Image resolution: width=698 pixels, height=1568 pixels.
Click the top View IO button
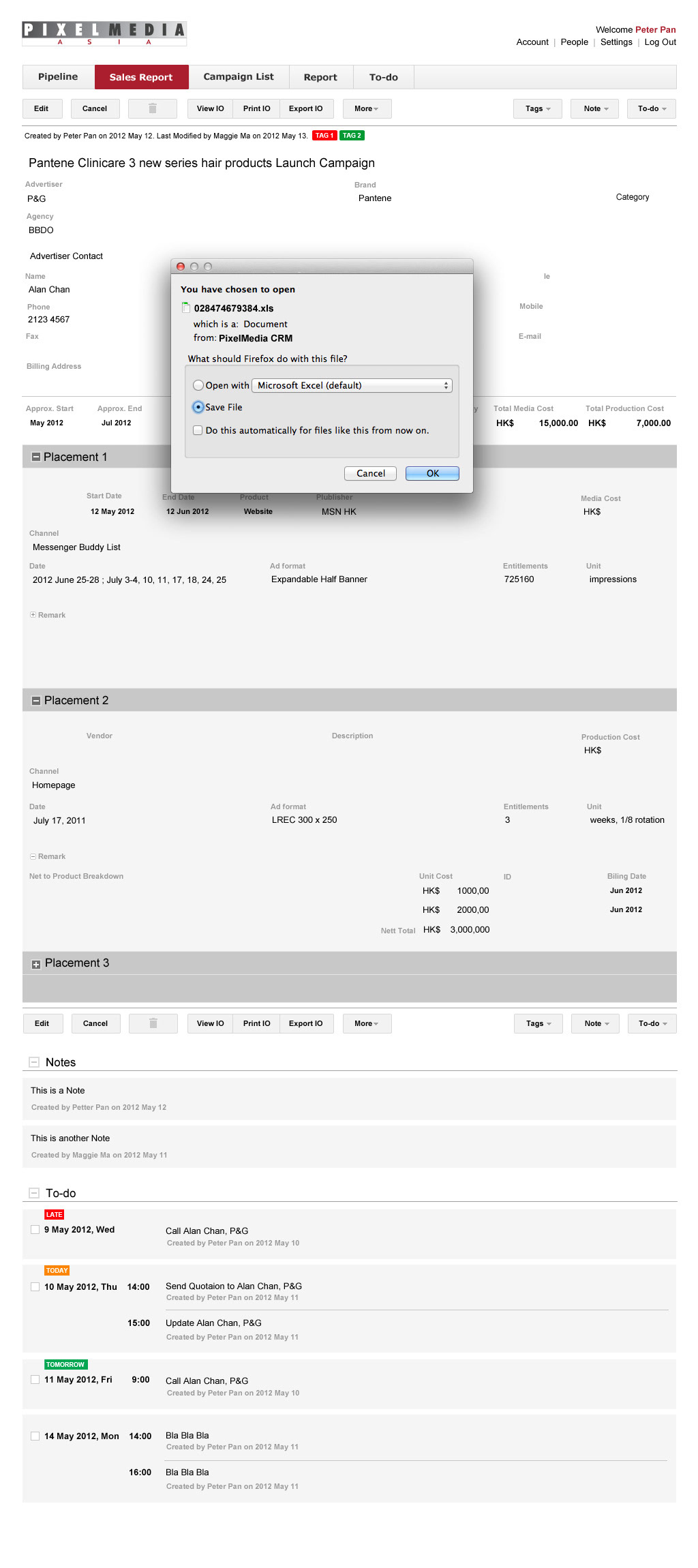[210, 108]
